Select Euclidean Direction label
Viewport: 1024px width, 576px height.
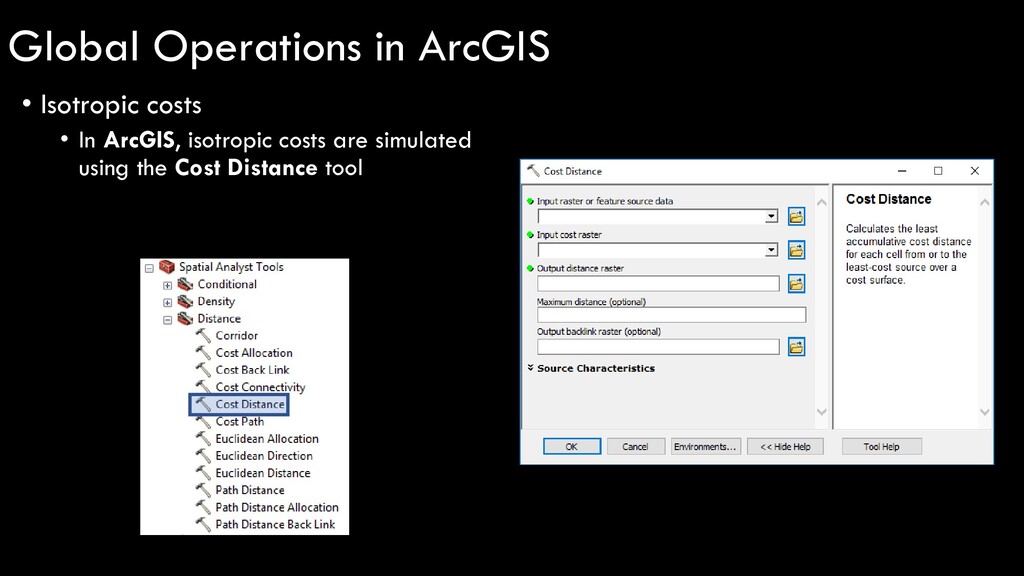pyautogui.click(x=264, y=456)
